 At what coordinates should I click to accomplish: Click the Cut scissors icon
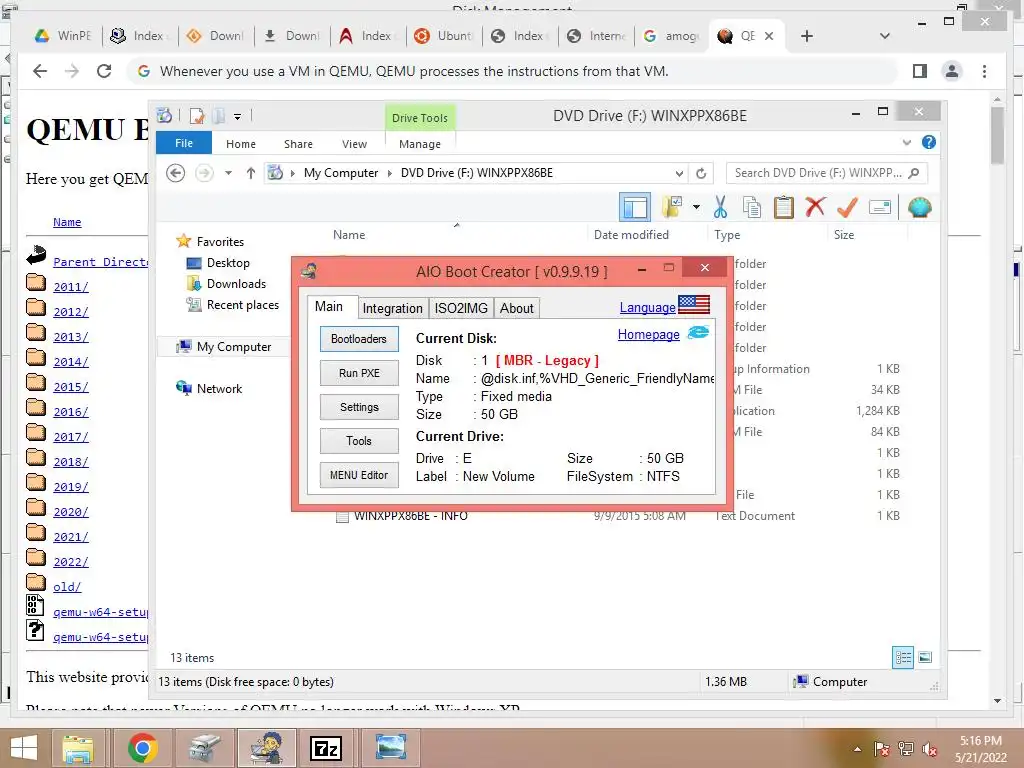tap(720, 207)
